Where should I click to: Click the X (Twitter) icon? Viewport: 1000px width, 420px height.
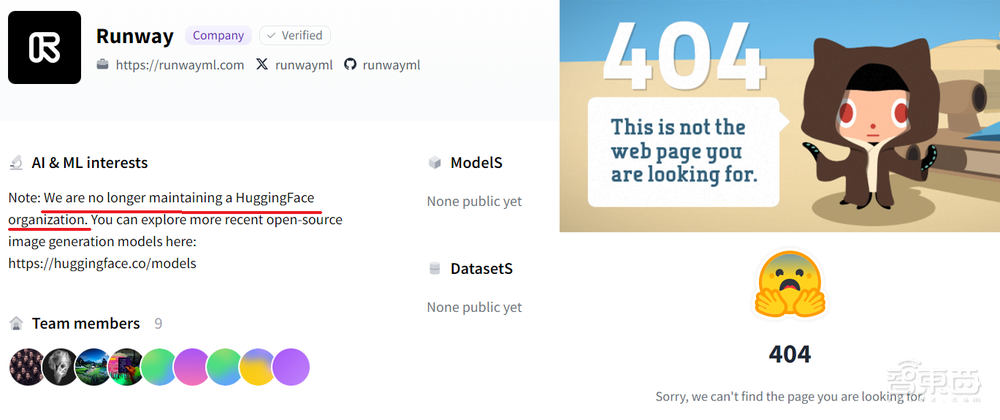coord(262,64)
